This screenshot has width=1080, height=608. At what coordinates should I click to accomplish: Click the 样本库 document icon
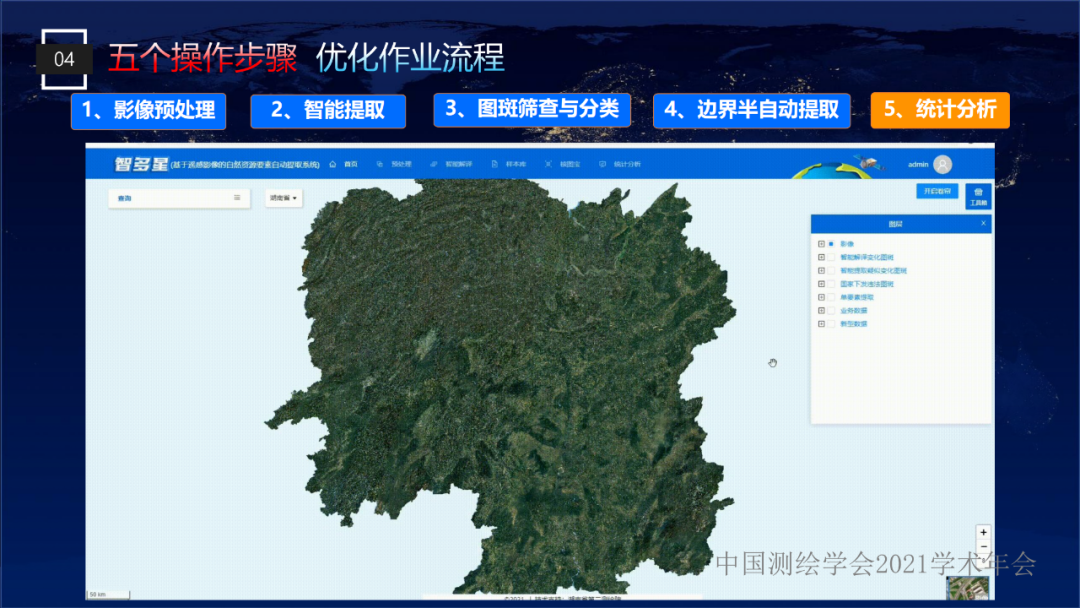[x=495, y=164]
